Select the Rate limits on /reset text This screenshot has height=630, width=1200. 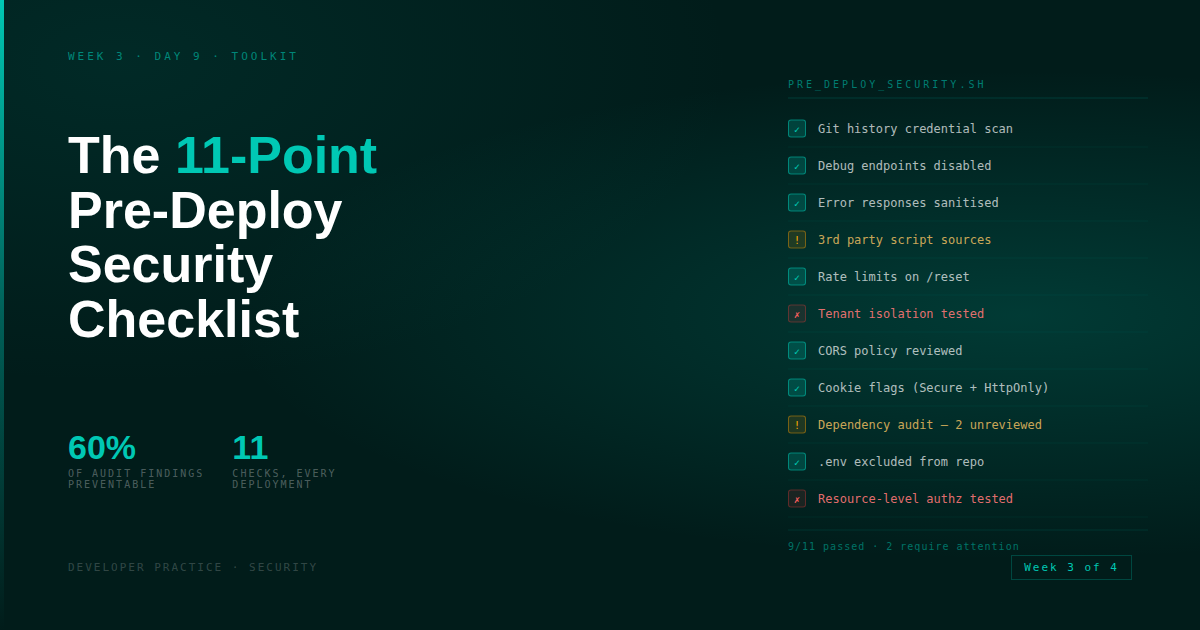893,277
